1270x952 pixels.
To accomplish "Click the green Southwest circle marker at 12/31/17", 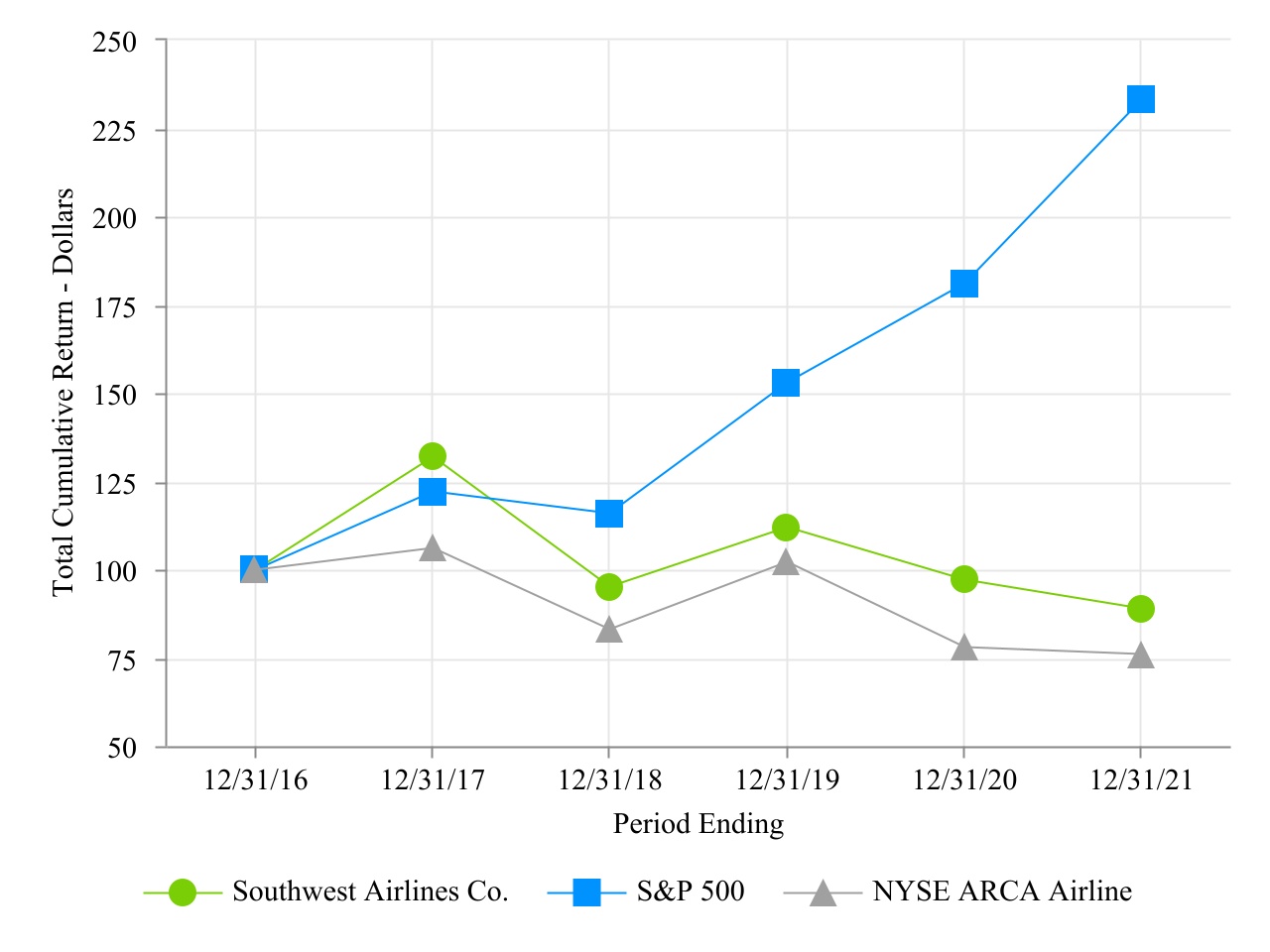I will click(x=432, y=456).
